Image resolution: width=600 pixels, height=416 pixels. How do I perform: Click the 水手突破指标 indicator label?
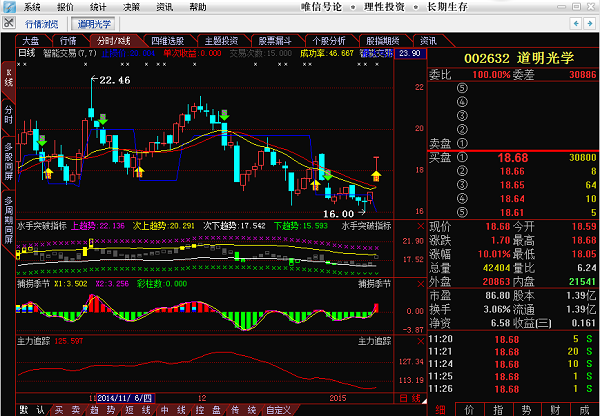(x=42, y=226)
